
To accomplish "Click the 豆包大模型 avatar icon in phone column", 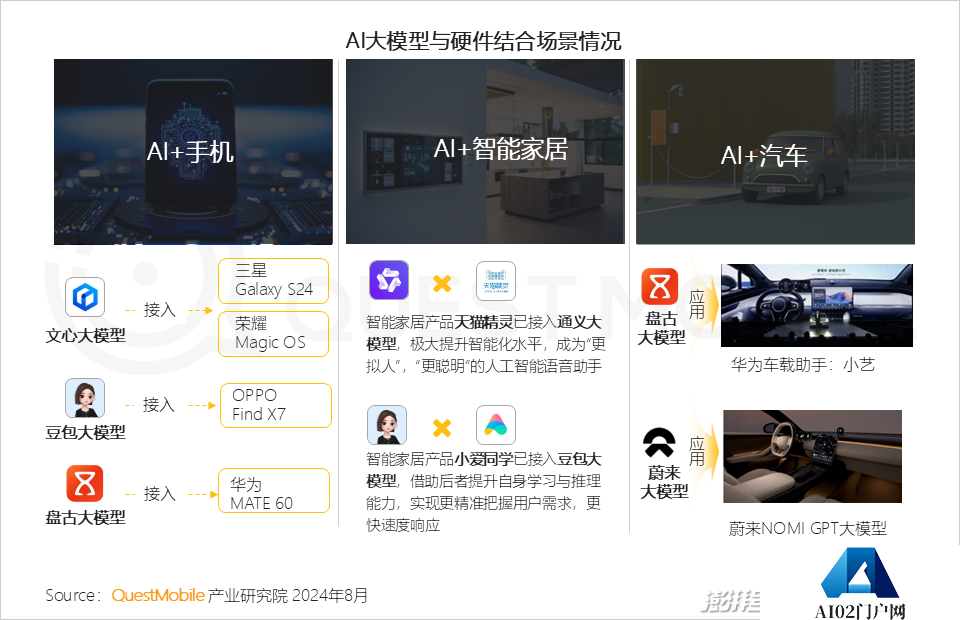I will coord(85,398).
